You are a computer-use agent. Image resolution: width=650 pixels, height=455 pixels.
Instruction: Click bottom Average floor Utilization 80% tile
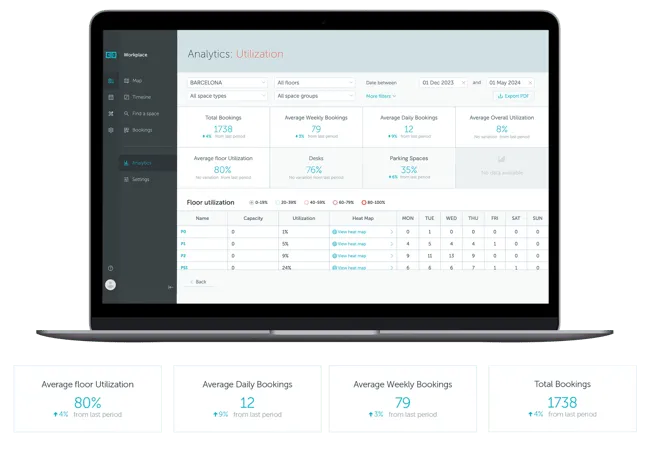[x=87, y=399]
